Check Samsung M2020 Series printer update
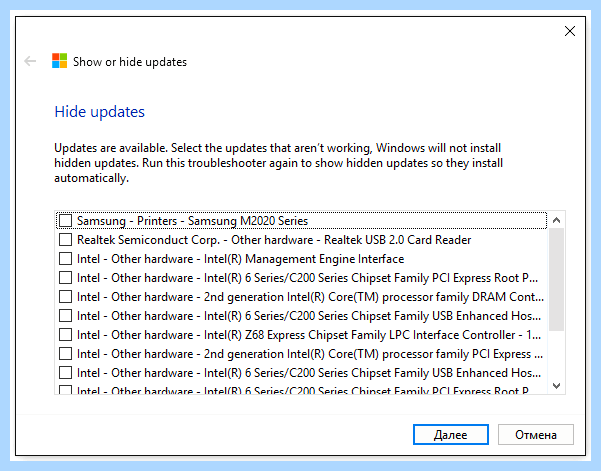The height and width of the screenshot is (471, 601). (x=66, y=221)
